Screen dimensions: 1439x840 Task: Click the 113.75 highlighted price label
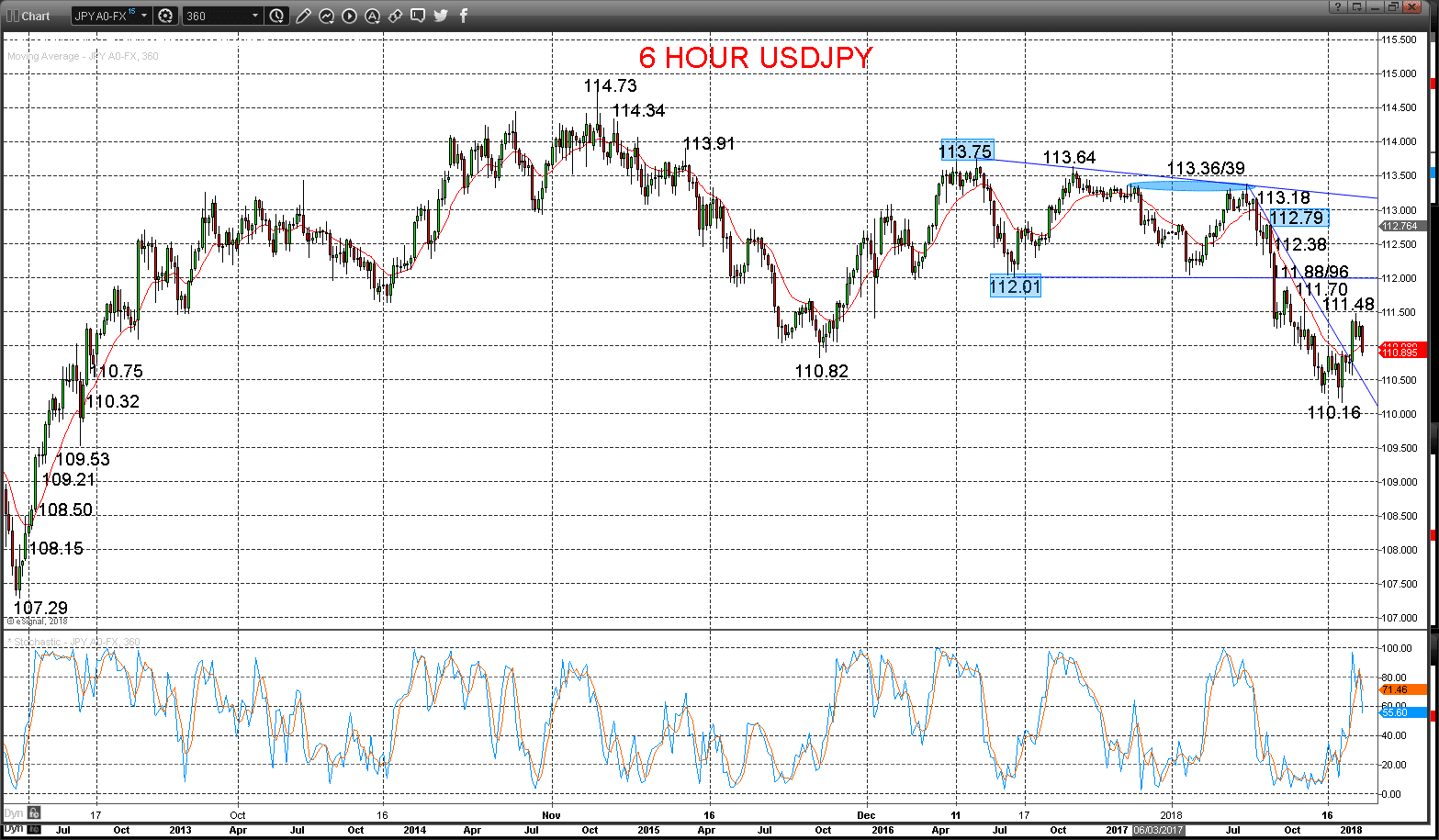(966, 151)
